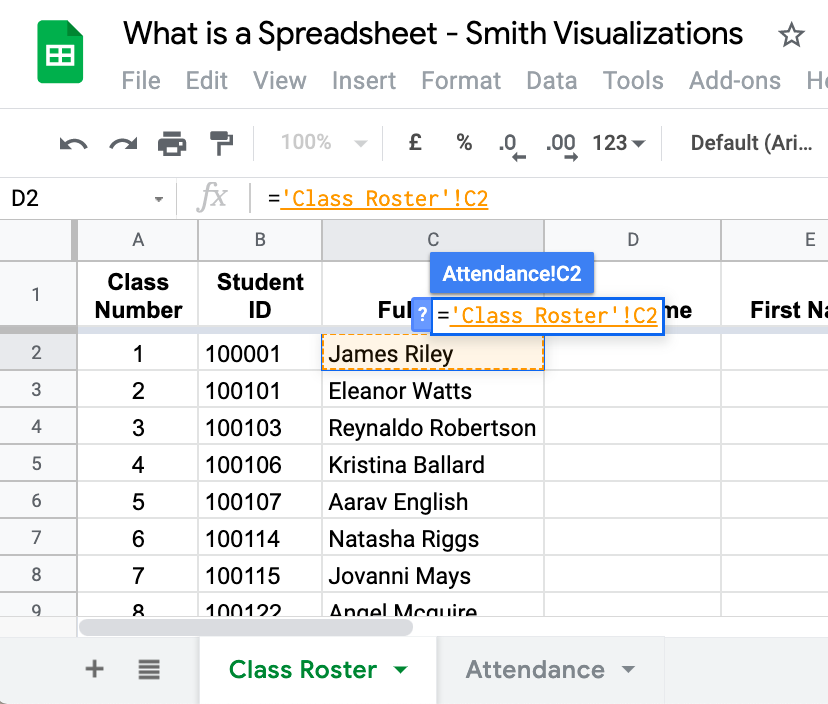Image resolution: width=828 pixels, height=704 pixels.
Task: Star the spreadsheet document
Action: click(x=791, y=35)
